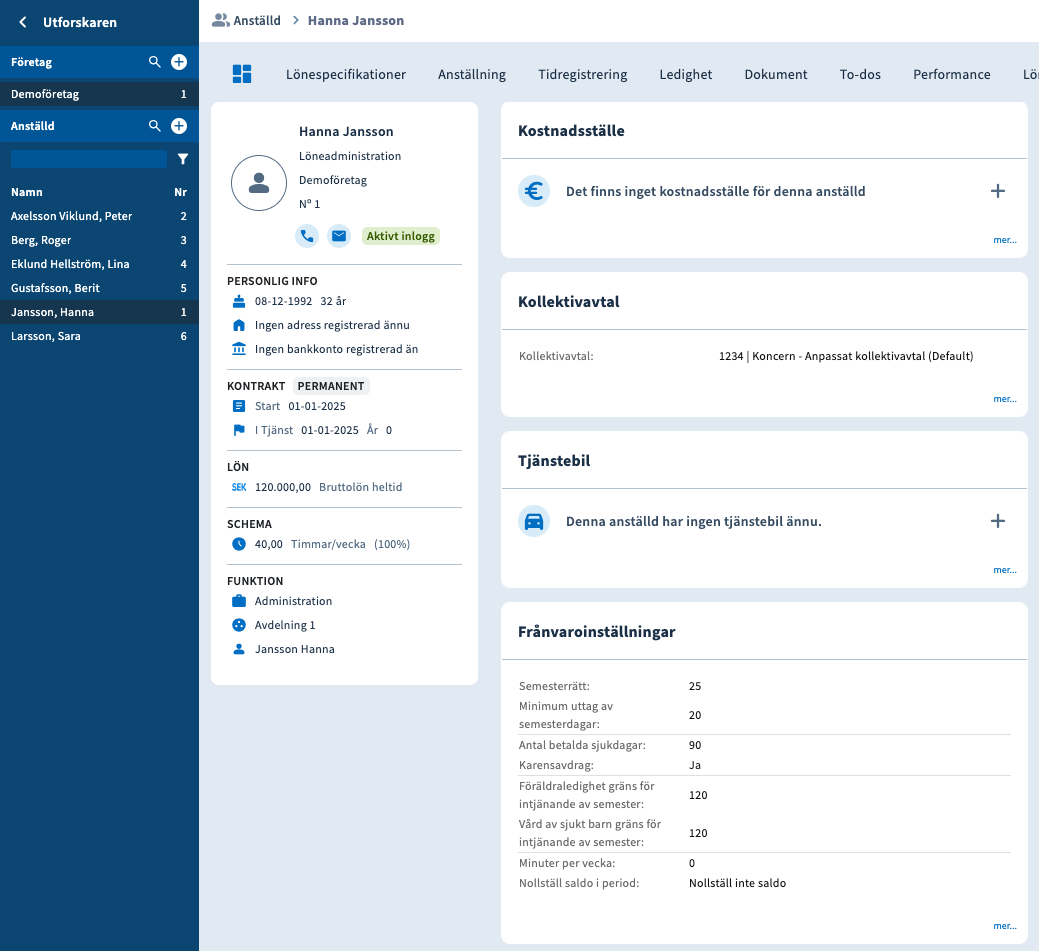Add a new employee with Anställd plus icon

pos(179,126)
